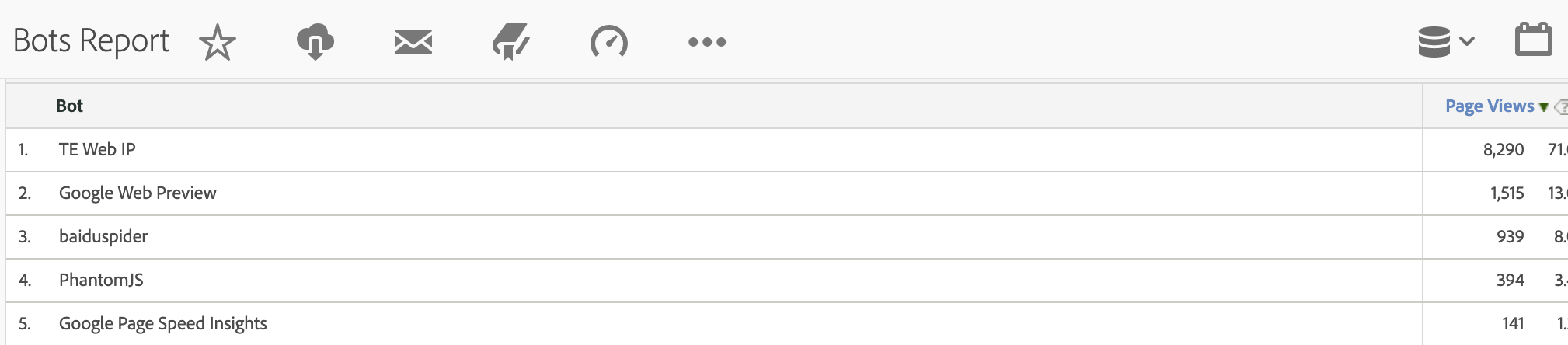The image size is (1568, 345).
Task: Select the Google Page Speed Insights entry
Action: pyautogui.click(x=163, y=324)
